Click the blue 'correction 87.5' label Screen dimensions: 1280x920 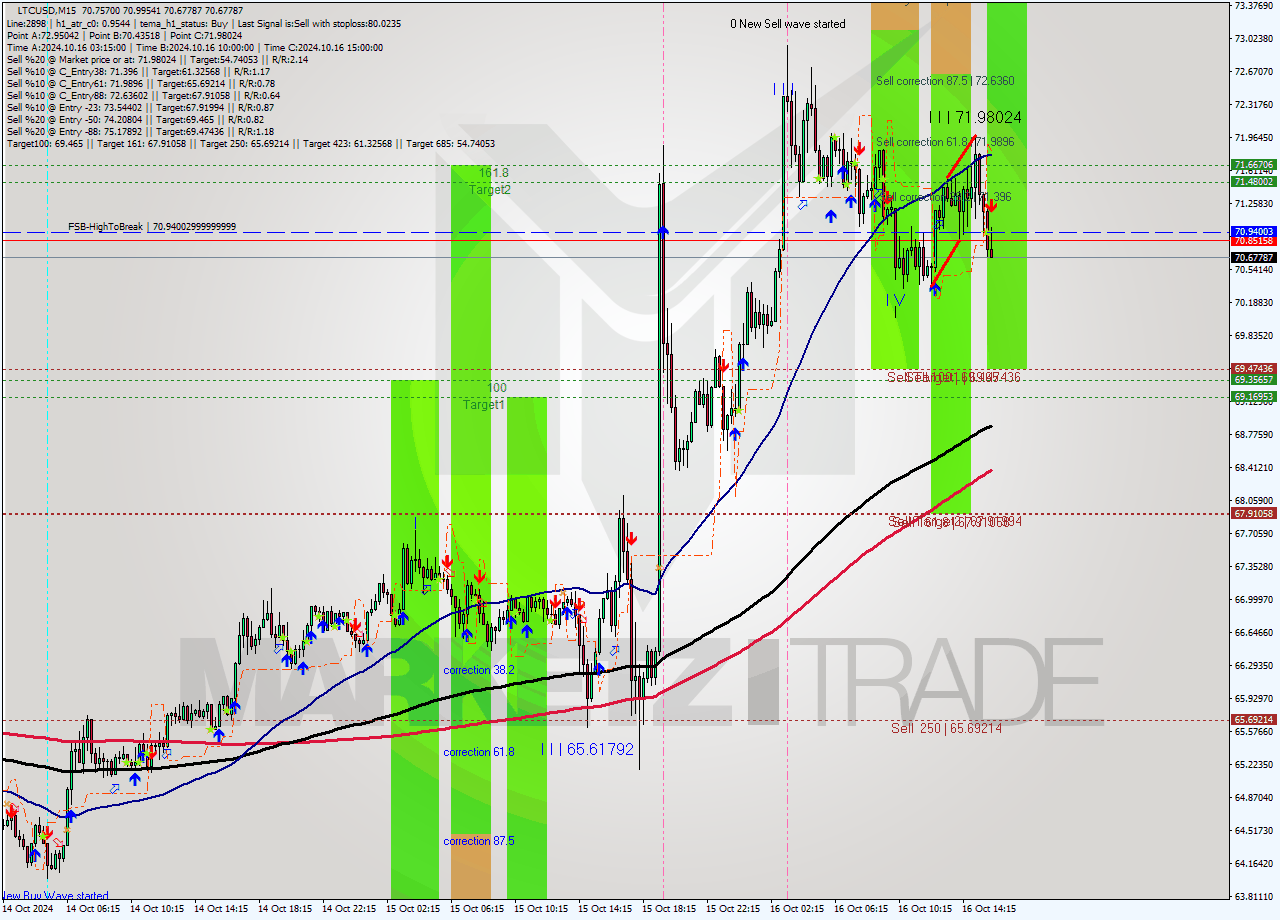tap(478, 841)
